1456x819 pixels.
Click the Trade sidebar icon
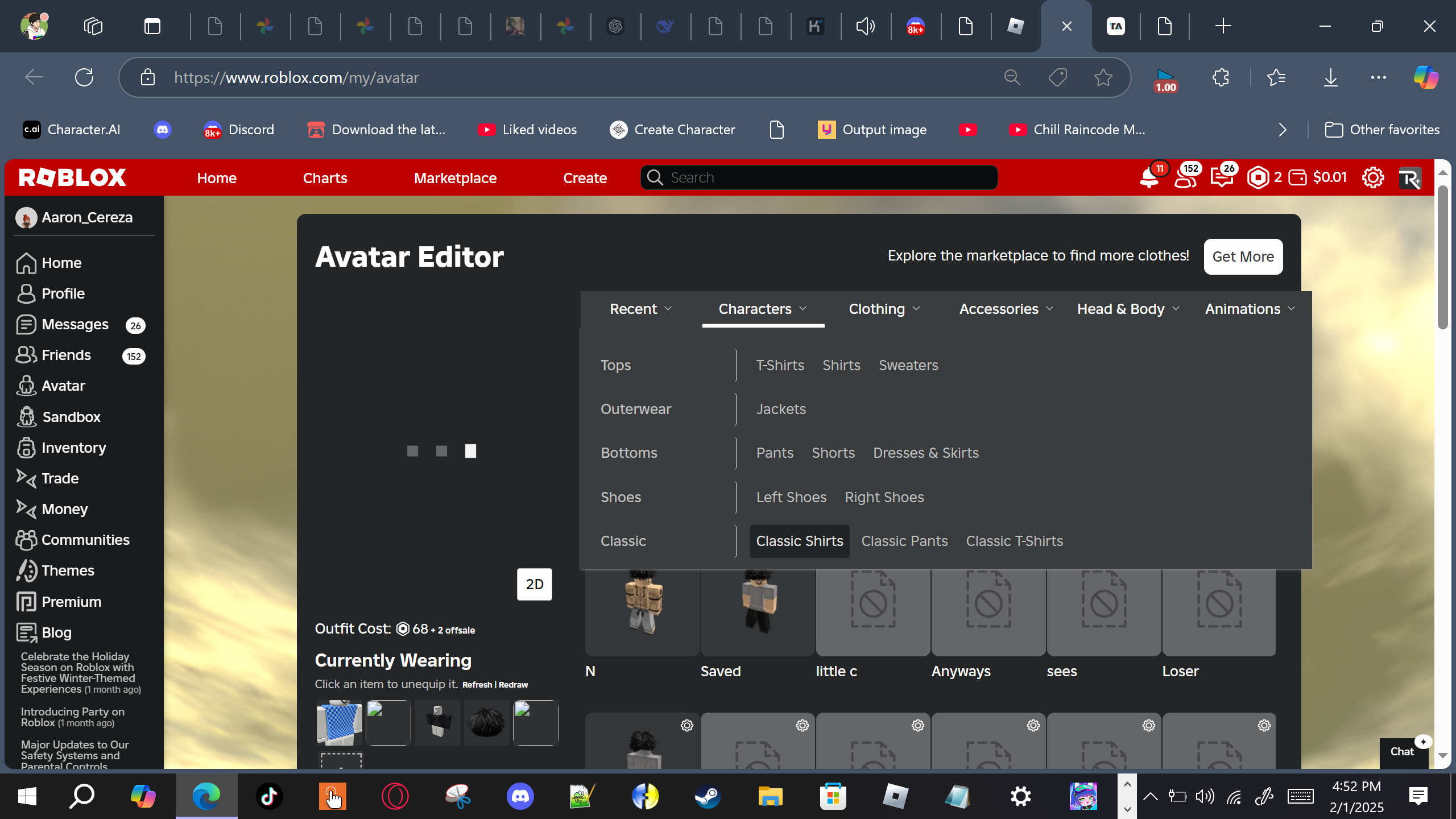26,478
